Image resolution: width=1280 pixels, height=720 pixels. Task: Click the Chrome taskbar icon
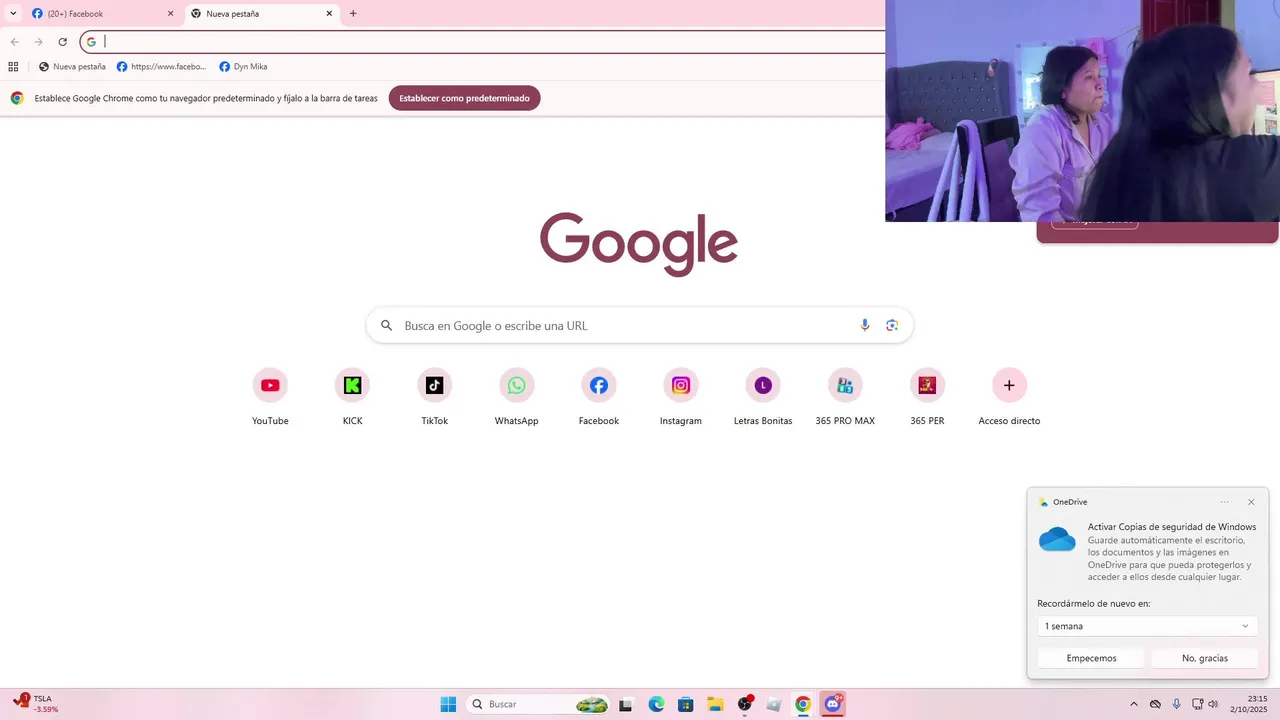(803, 704)
